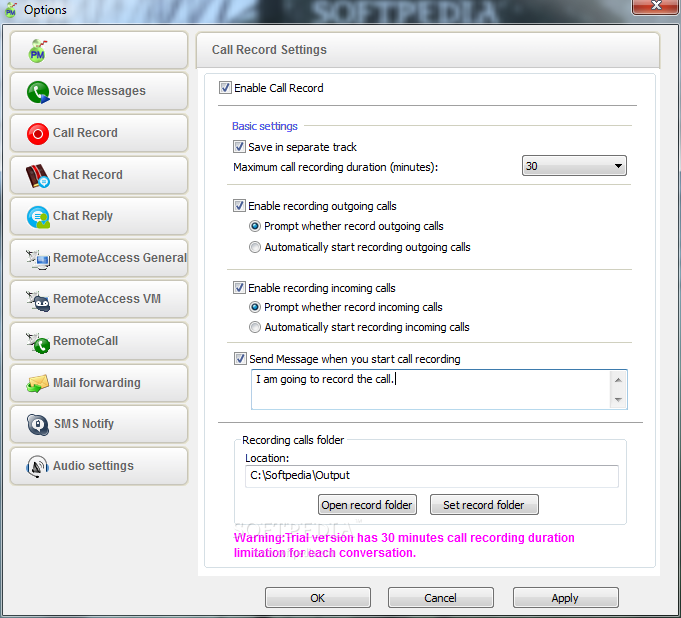Image resolution: width=681 pixels, height=618 pixels.
Task: Select Prompt whether record incoming calls
Action: click(x=255, y=307)
